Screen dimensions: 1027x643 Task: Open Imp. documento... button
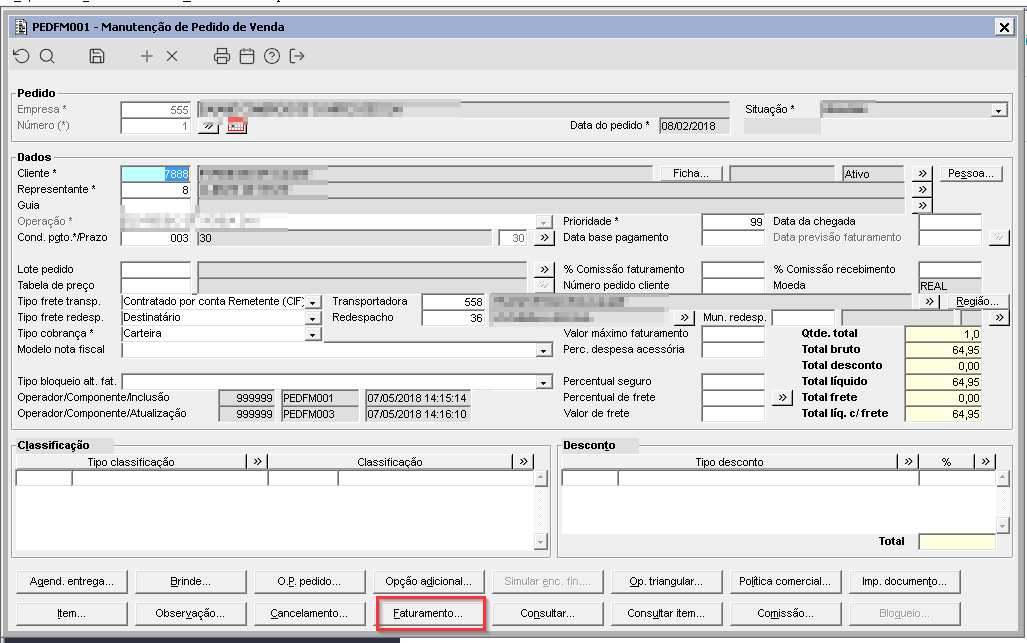point(905,581)
